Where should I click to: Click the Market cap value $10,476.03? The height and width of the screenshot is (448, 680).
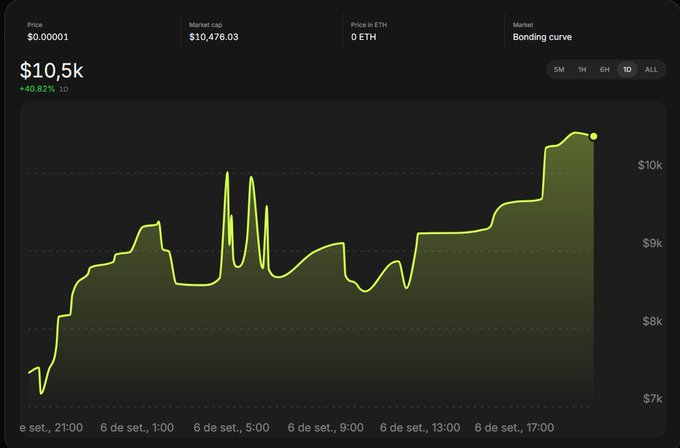click(x=214, y=37)
